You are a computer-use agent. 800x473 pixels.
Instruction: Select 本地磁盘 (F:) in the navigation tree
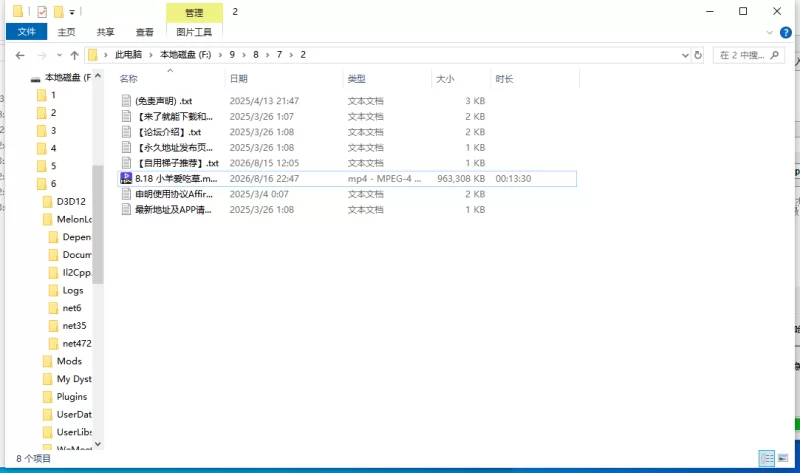[x=68, y=78]
